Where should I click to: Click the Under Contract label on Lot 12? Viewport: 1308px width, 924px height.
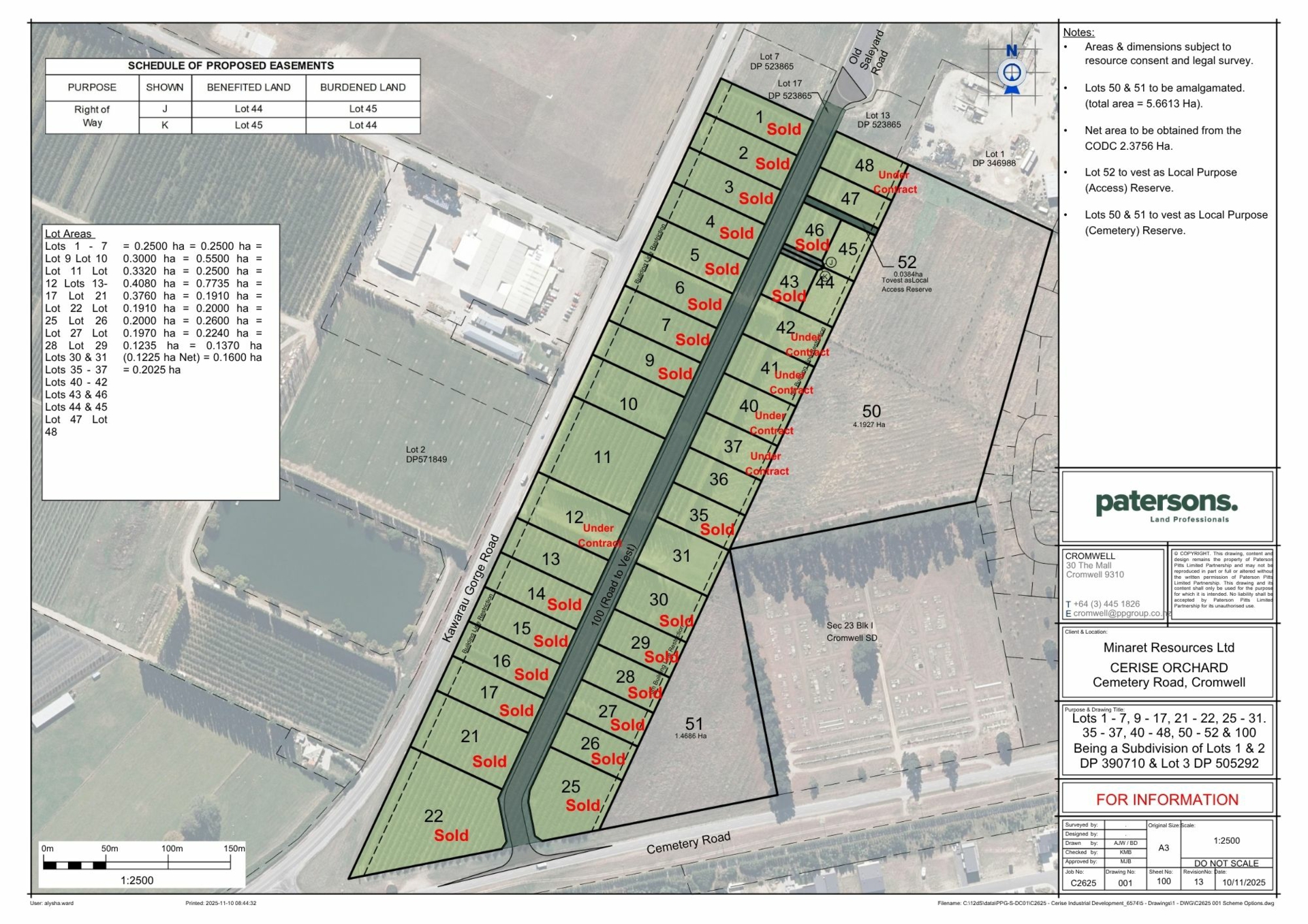point(599,535)
